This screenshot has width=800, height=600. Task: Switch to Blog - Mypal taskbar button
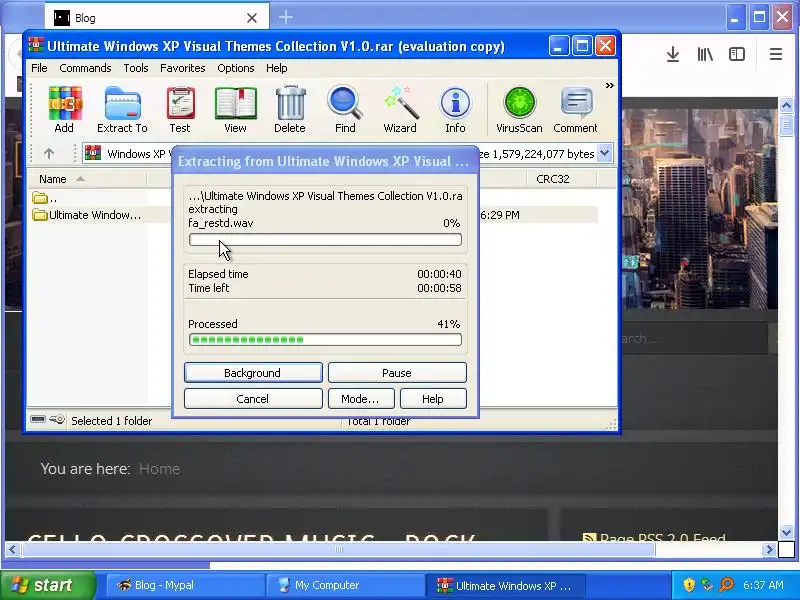pyautogui.click(x=185, y=585)
